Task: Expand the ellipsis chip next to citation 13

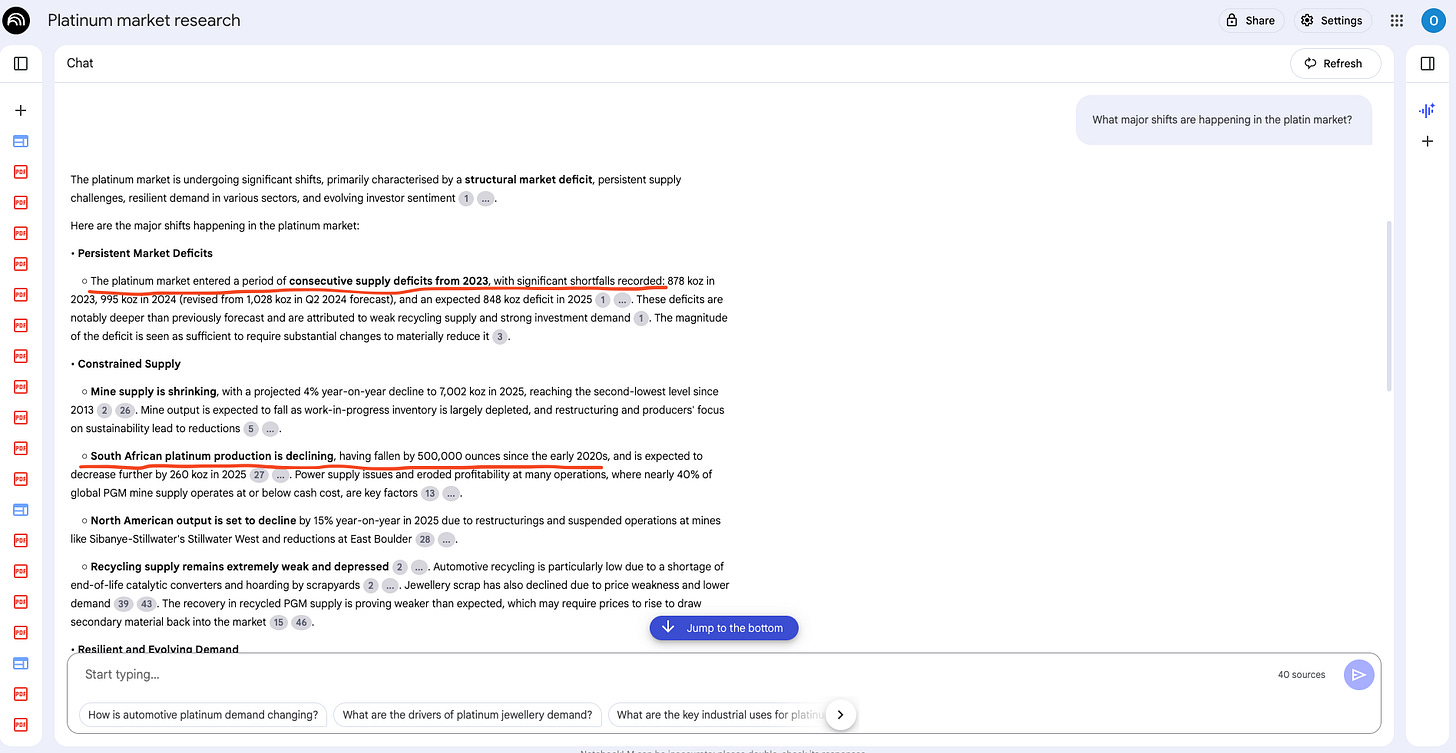Action: click(x=452, y=493)
